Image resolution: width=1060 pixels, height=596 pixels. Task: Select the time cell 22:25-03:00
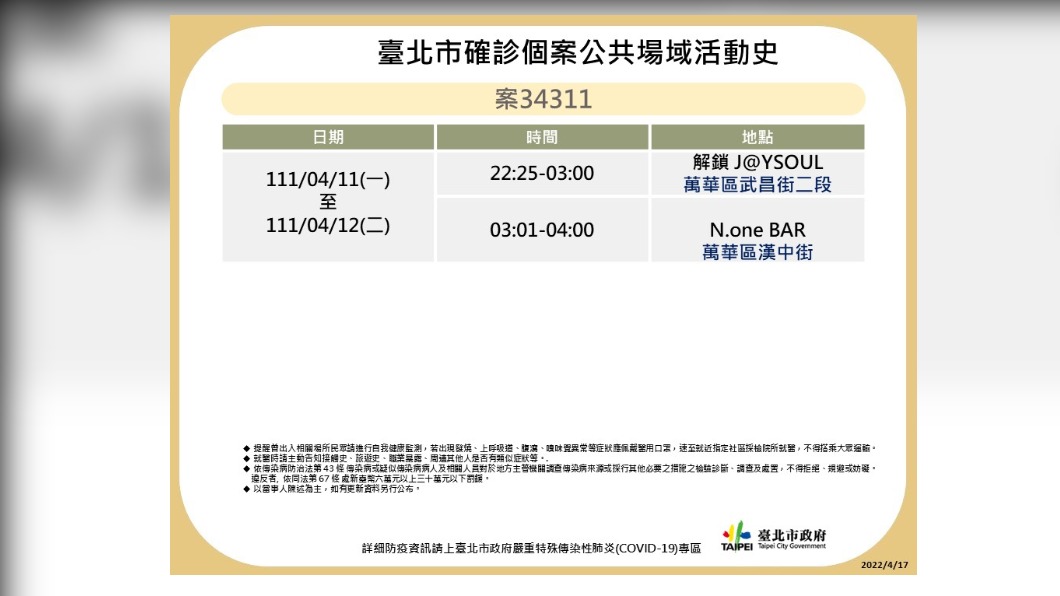click(541, 173)
